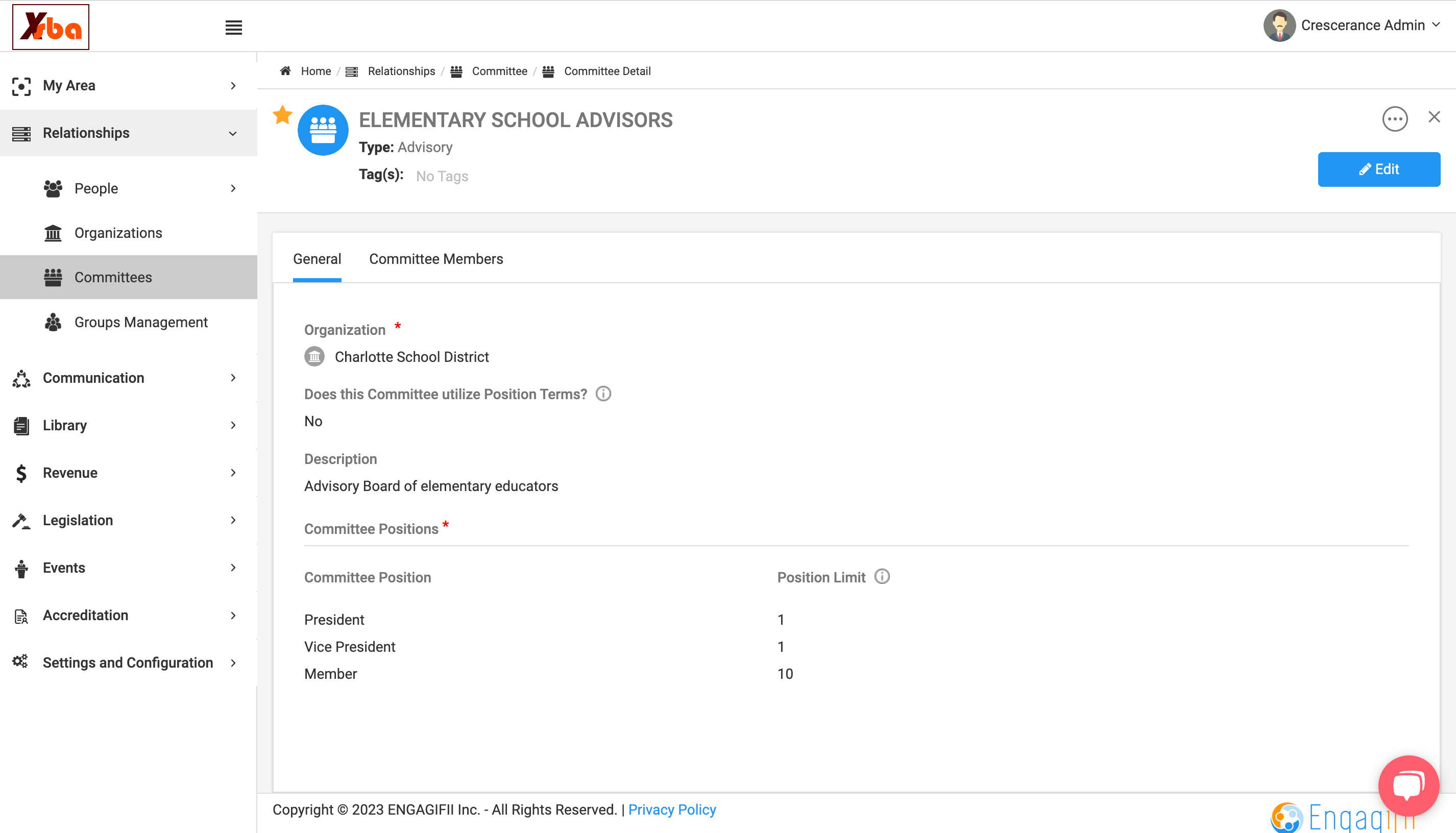
Task: Expand the Library menu chevron
Action: tap(233, 425)
